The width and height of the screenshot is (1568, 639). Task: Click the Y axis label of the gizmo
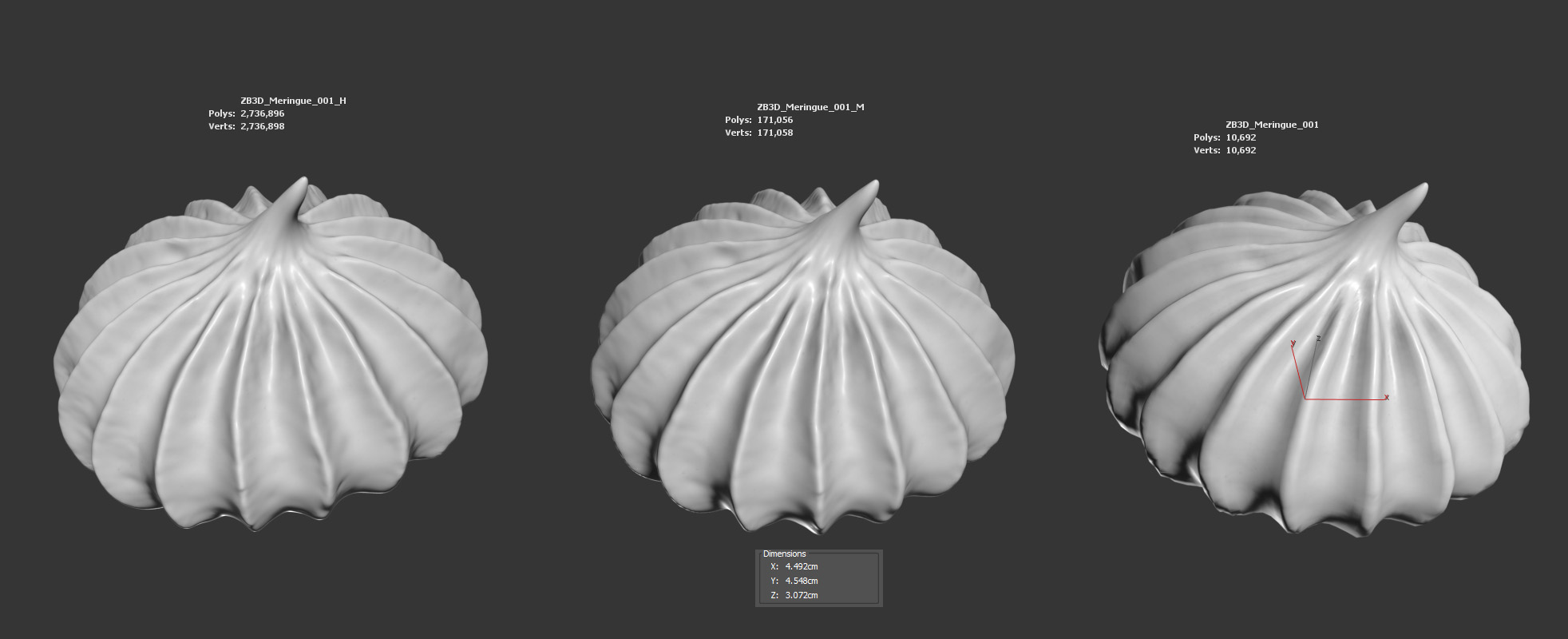click(x=1293, y=343)
